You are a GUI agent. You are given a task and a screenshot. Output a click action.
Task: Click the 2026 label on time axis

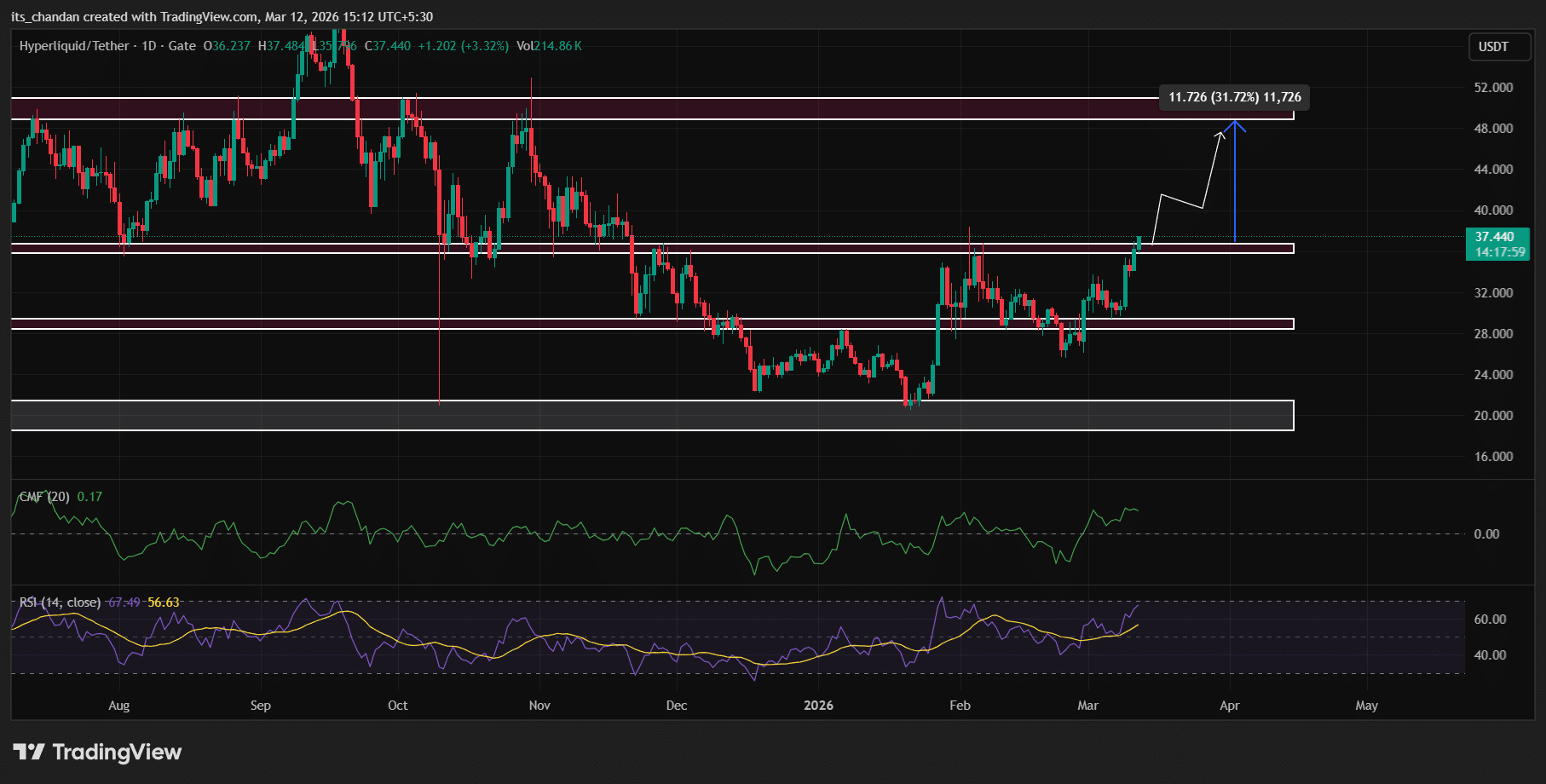[818, 706]
